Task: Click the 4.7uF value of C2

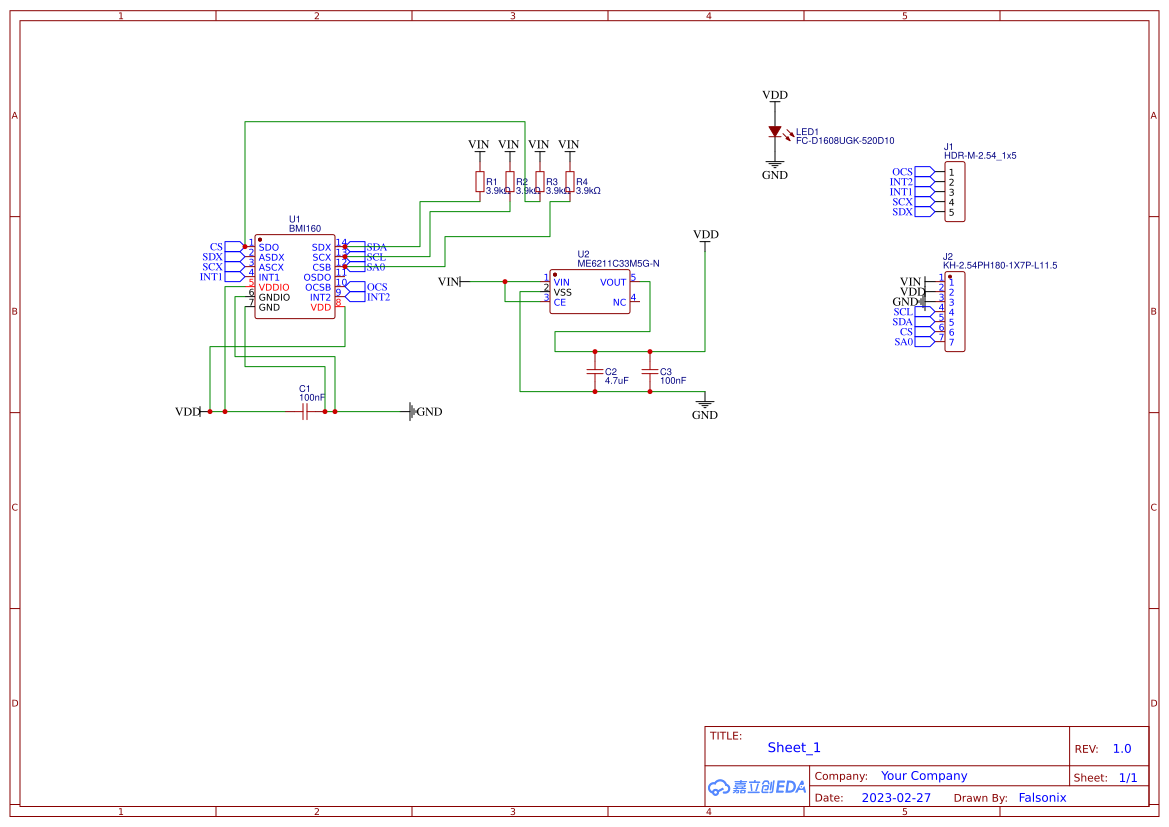Action: point(617,381)
